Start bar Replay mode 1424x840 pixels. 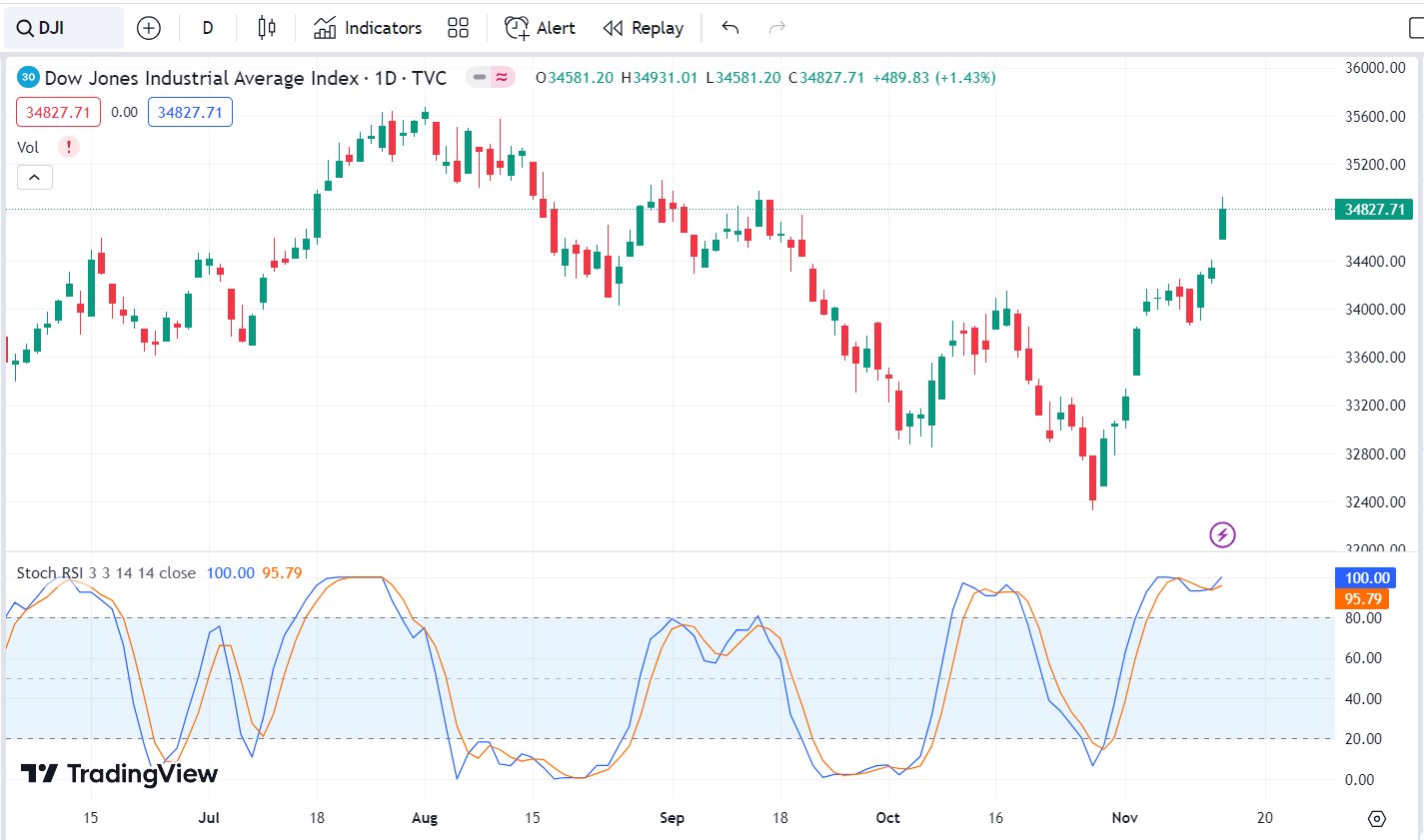coord(644,28)
